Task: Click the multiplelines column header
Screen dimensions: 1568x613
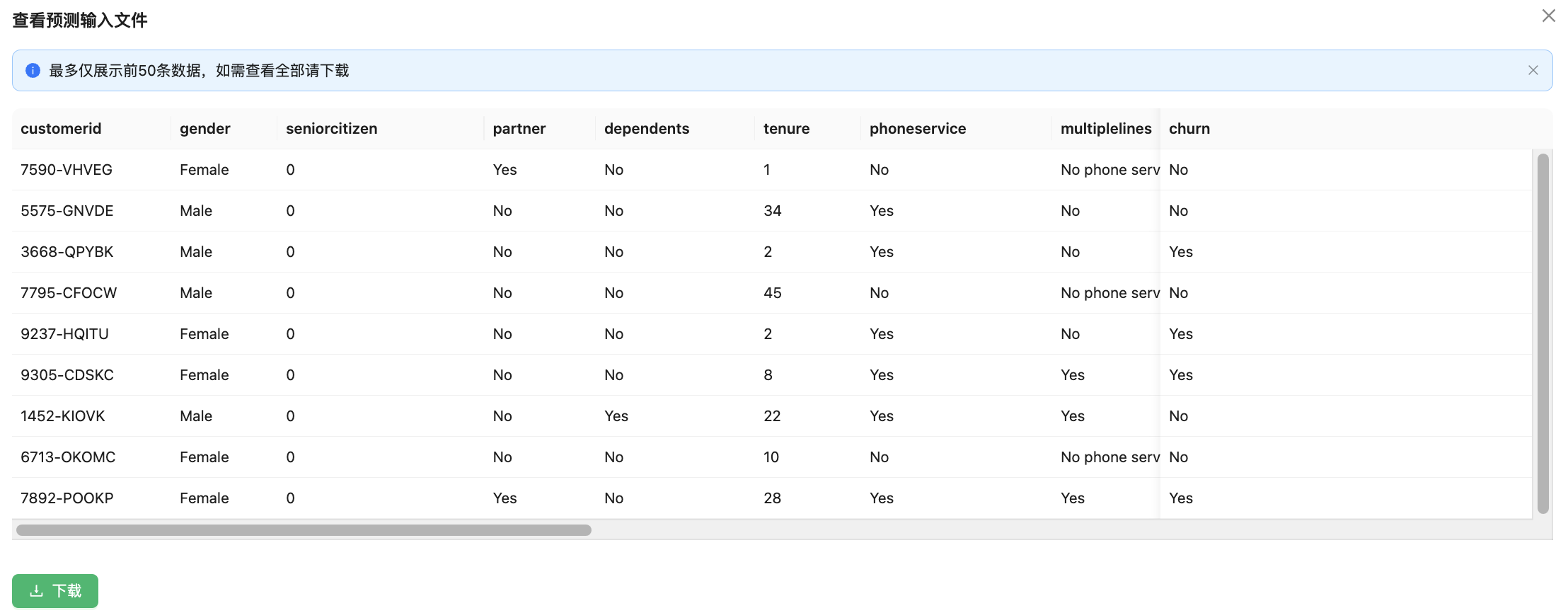Action: (x=1106, y=129)
